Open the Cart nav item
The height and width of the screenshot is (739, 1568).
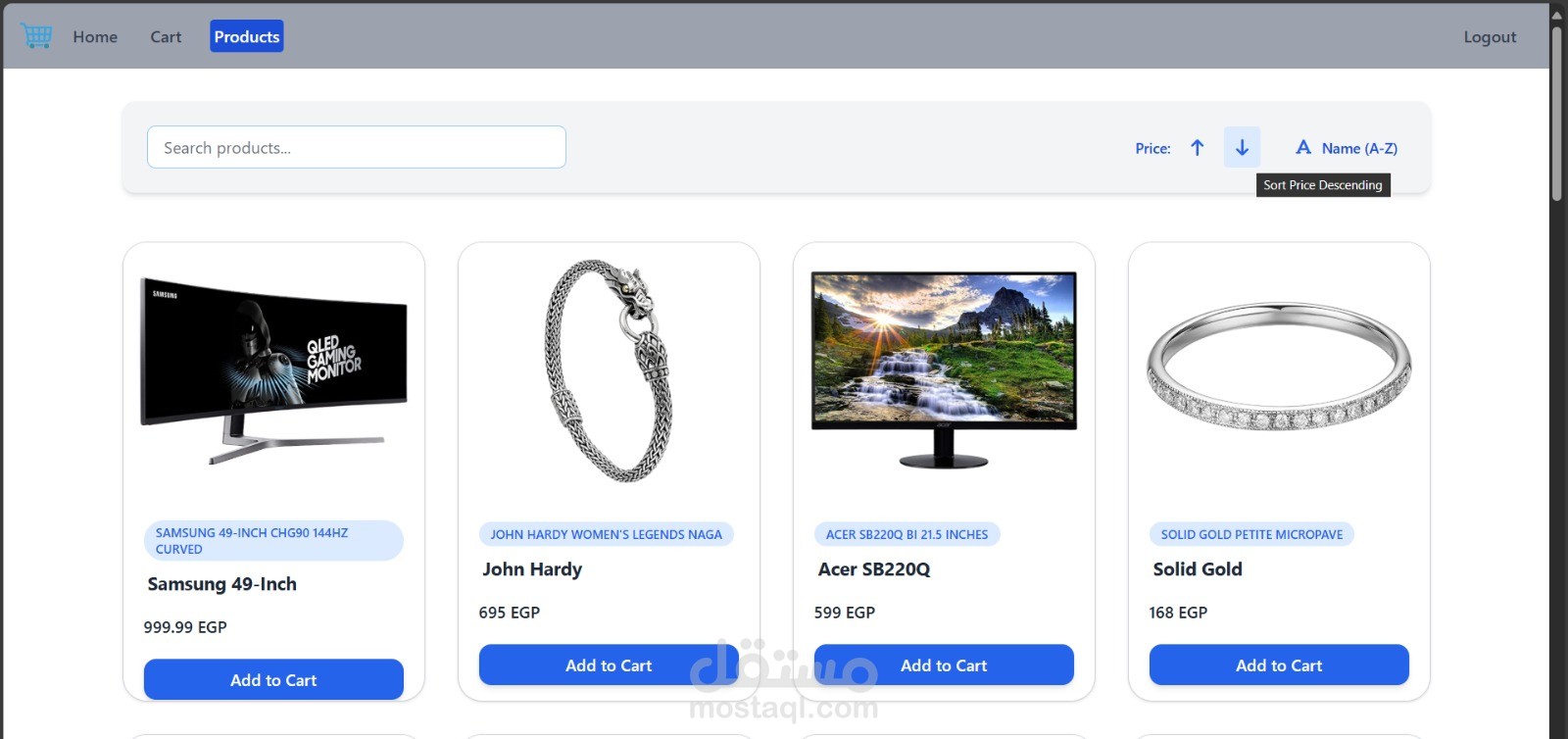166,36
